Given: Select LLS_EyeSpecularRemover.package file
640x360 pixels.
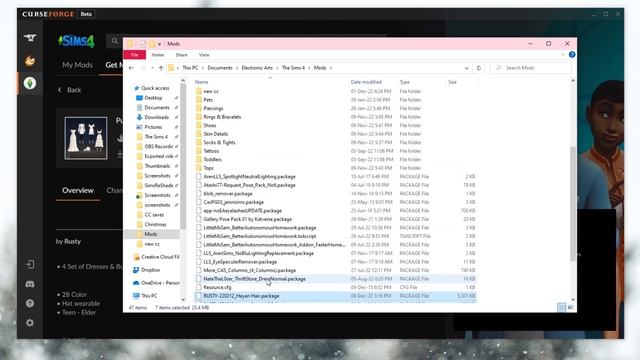Looking at the screenshot, I should coord(240,262).
